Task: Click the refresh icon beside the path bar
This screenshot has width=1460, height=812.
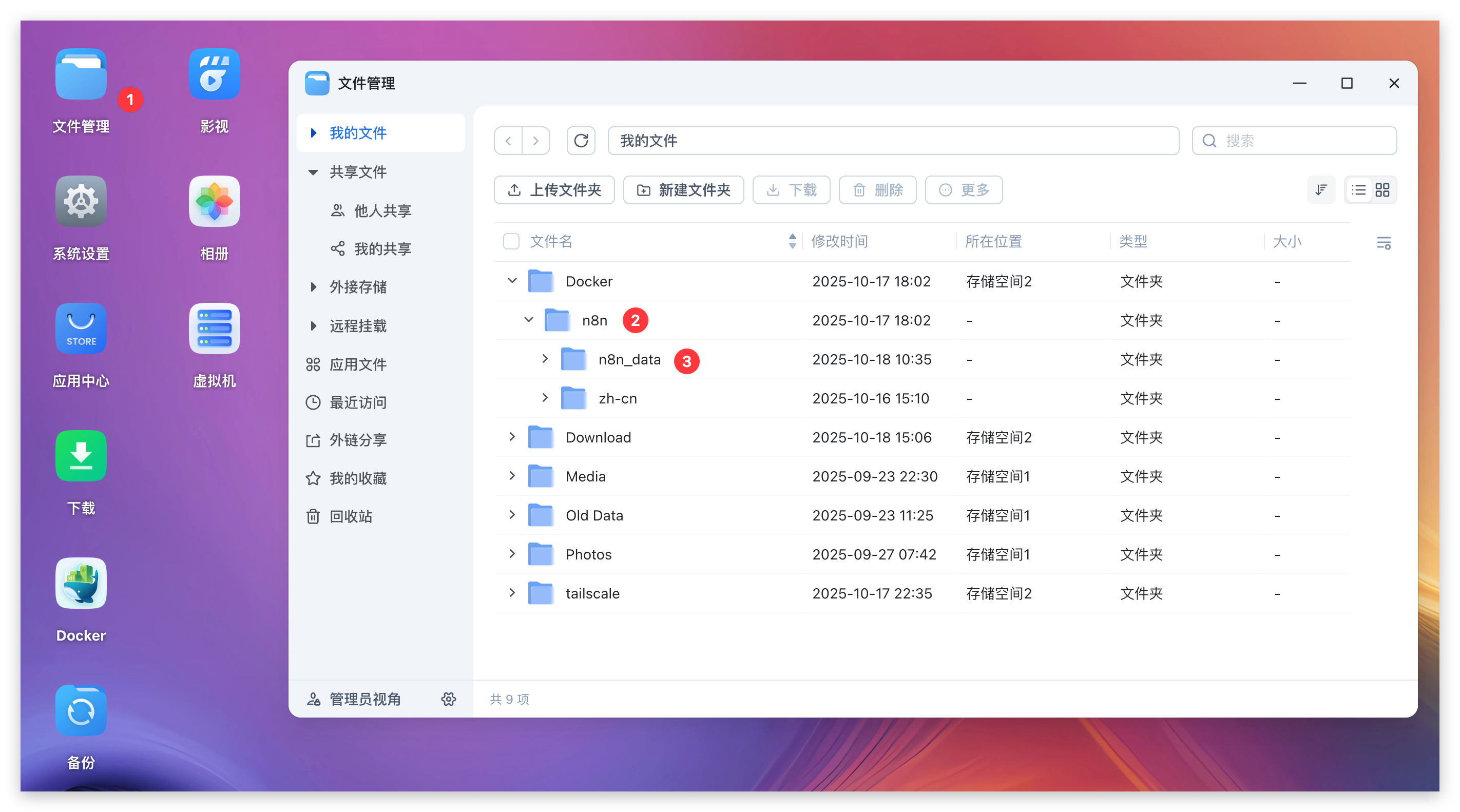Action: click(581, 141)
